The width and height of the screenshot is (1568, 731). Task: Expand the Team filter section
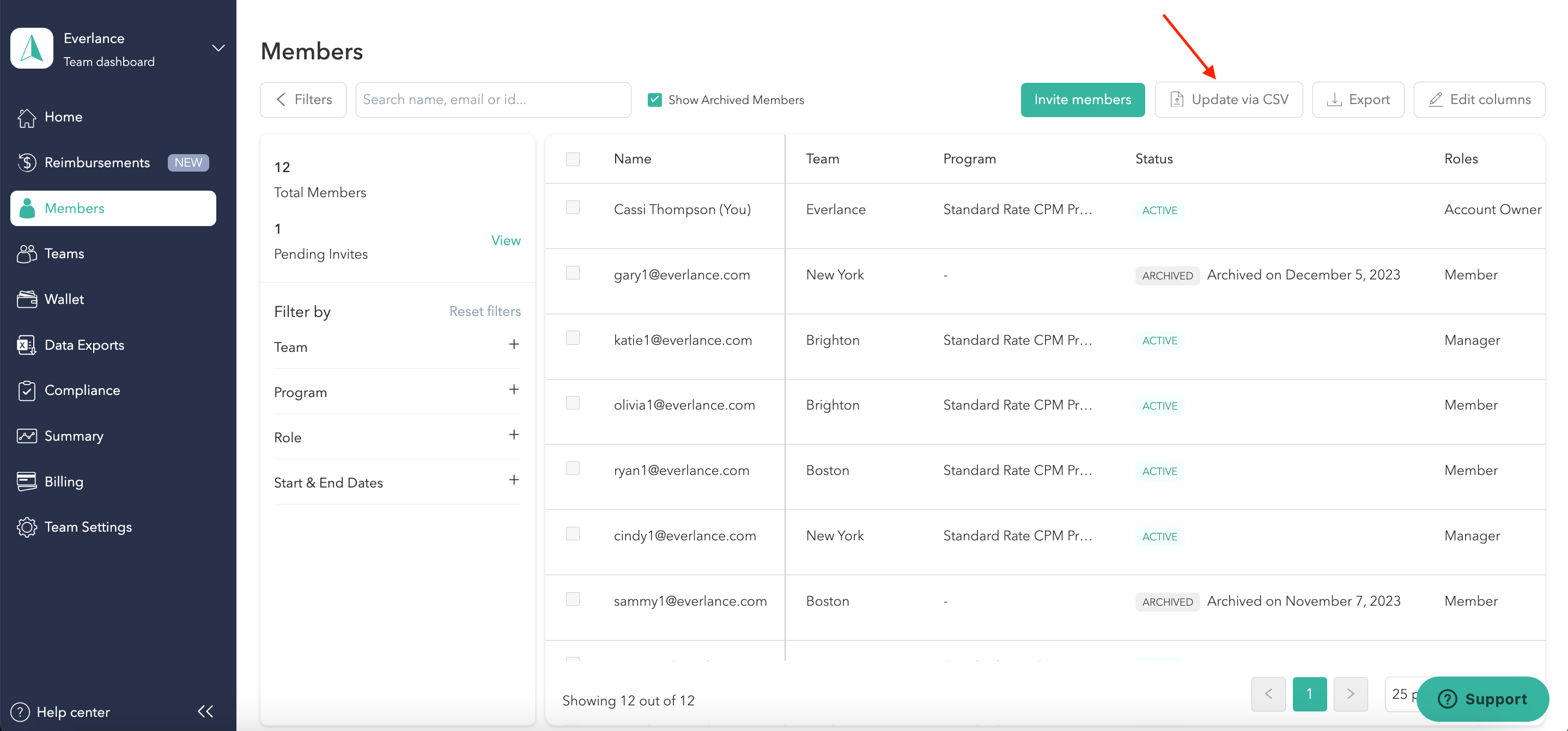pyautogui.click(x=513, y=344)
